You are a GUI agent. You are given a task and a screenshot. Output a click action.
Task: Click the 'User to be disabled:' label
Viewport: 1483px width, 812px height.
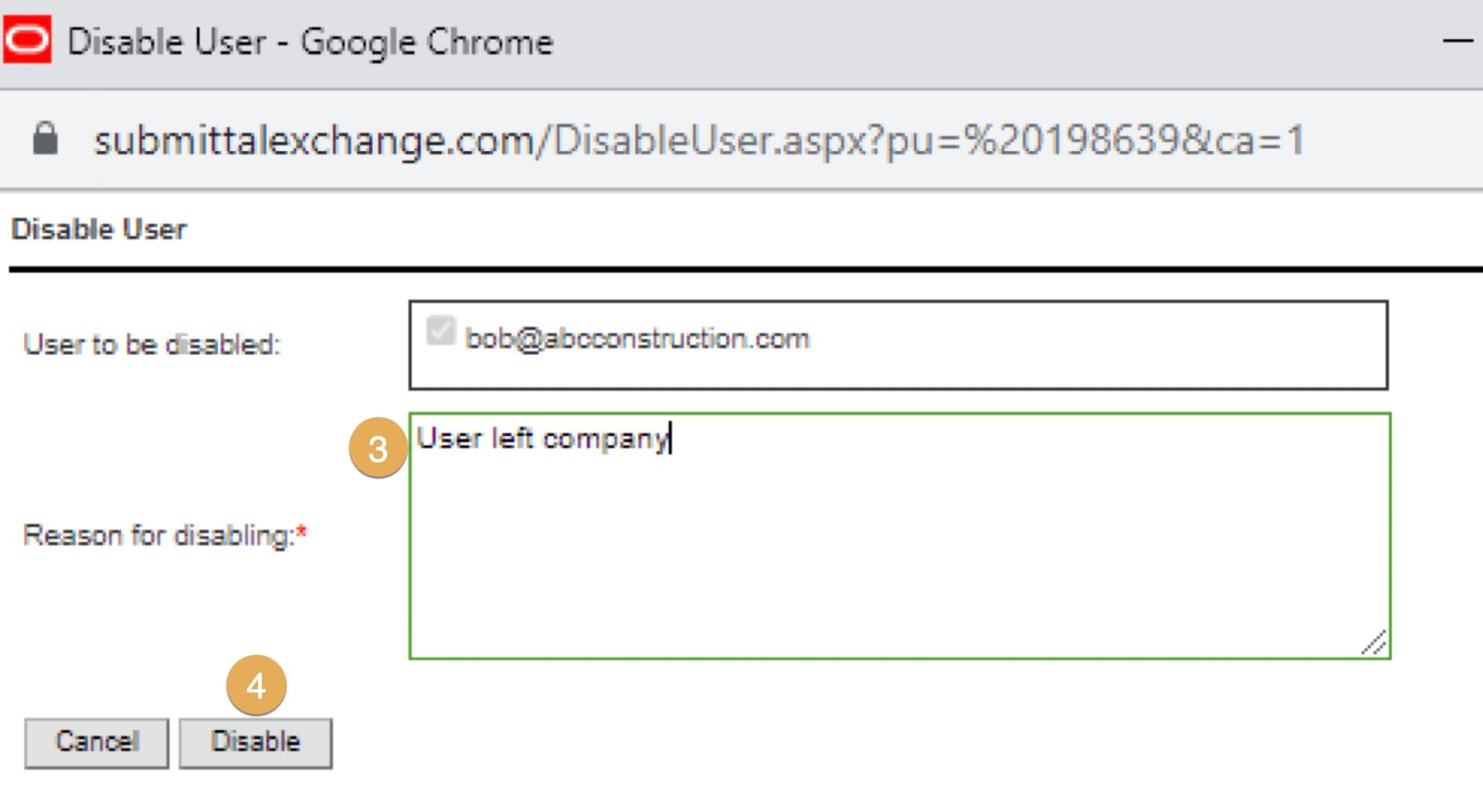(152, 345)
